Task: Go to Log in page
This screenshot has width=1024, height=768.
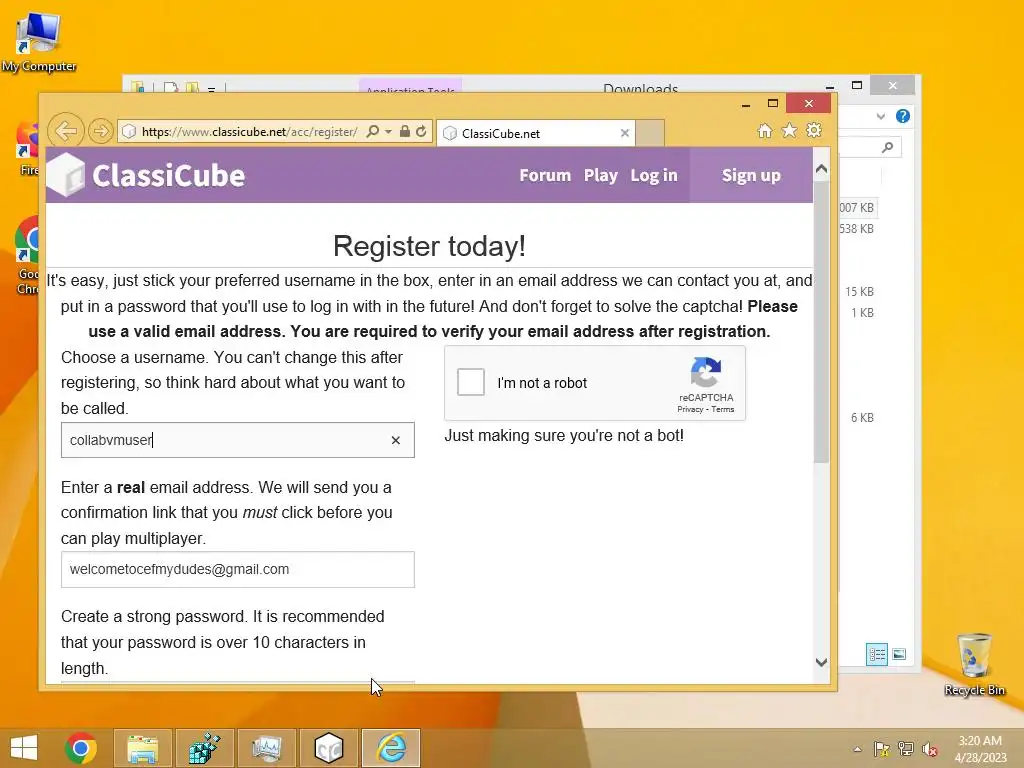Action: tap(654, 176)
